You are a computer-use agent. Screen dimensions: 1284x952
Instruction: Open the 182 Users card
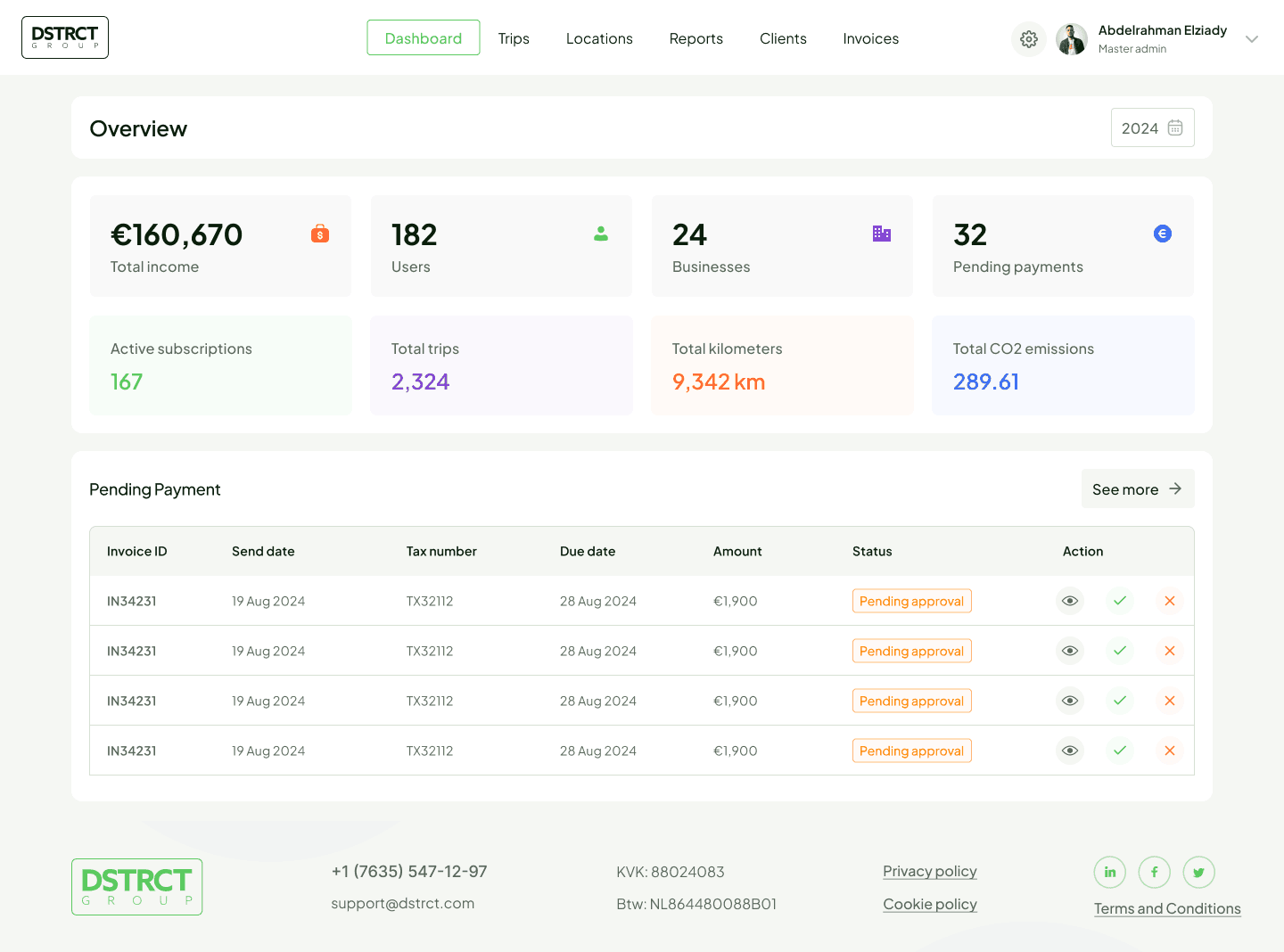pos(502,246)
